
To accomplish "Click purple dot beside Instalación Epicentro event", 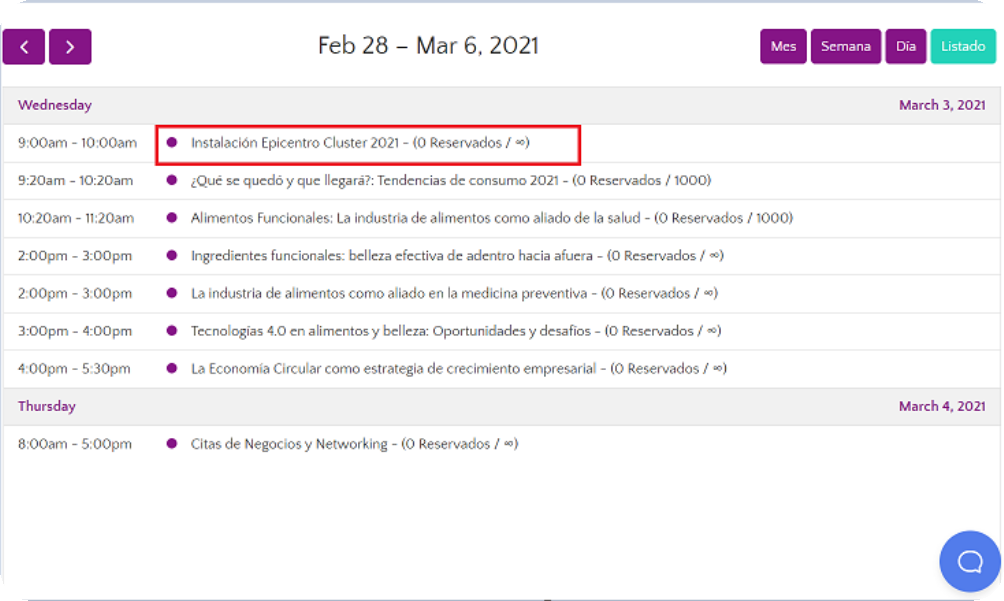I will coord(172,143).
